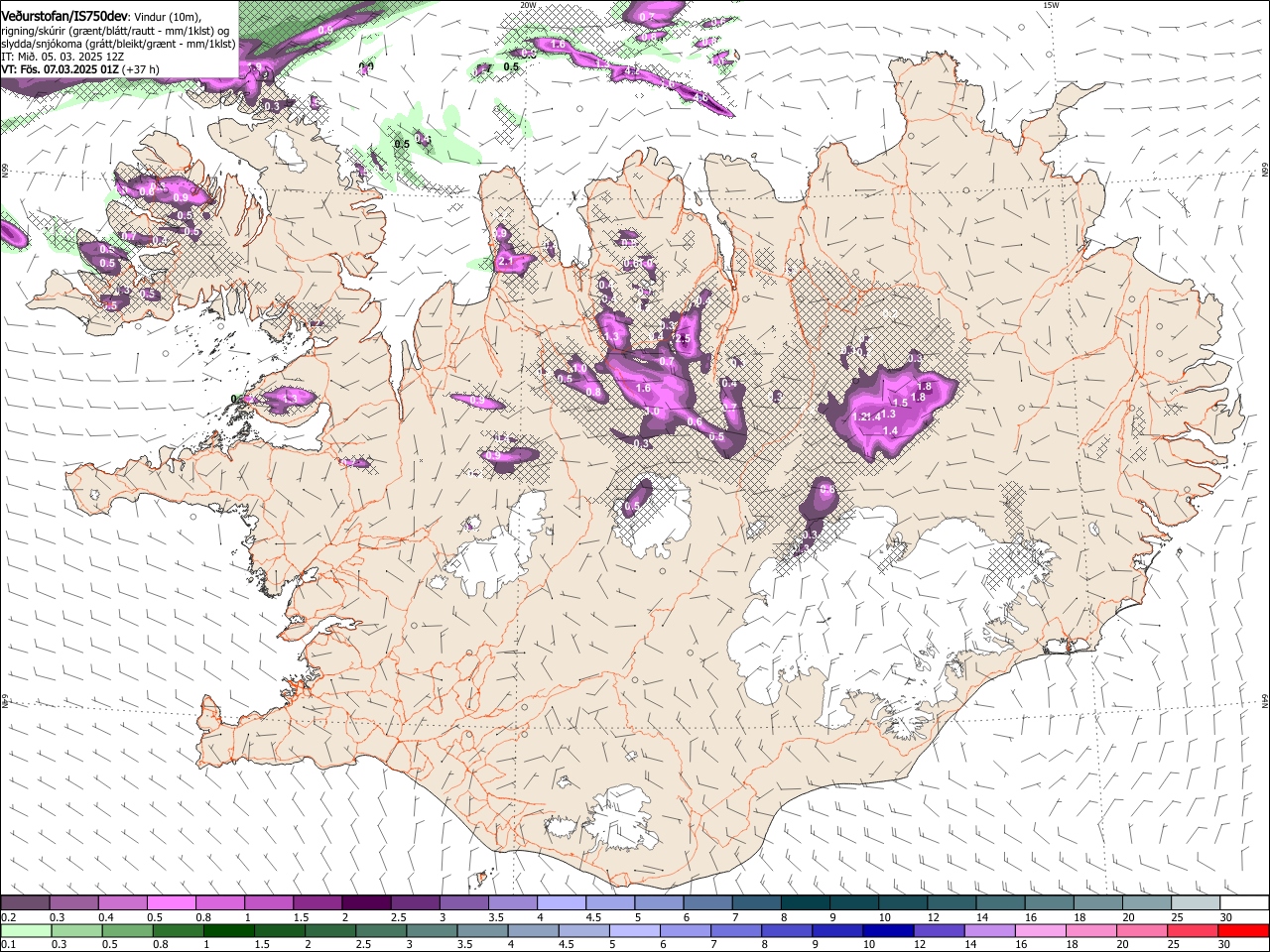The image size is (1270, 952).
Task: Click the top-row swatch between 3 and 3.5
Action: 463,903
